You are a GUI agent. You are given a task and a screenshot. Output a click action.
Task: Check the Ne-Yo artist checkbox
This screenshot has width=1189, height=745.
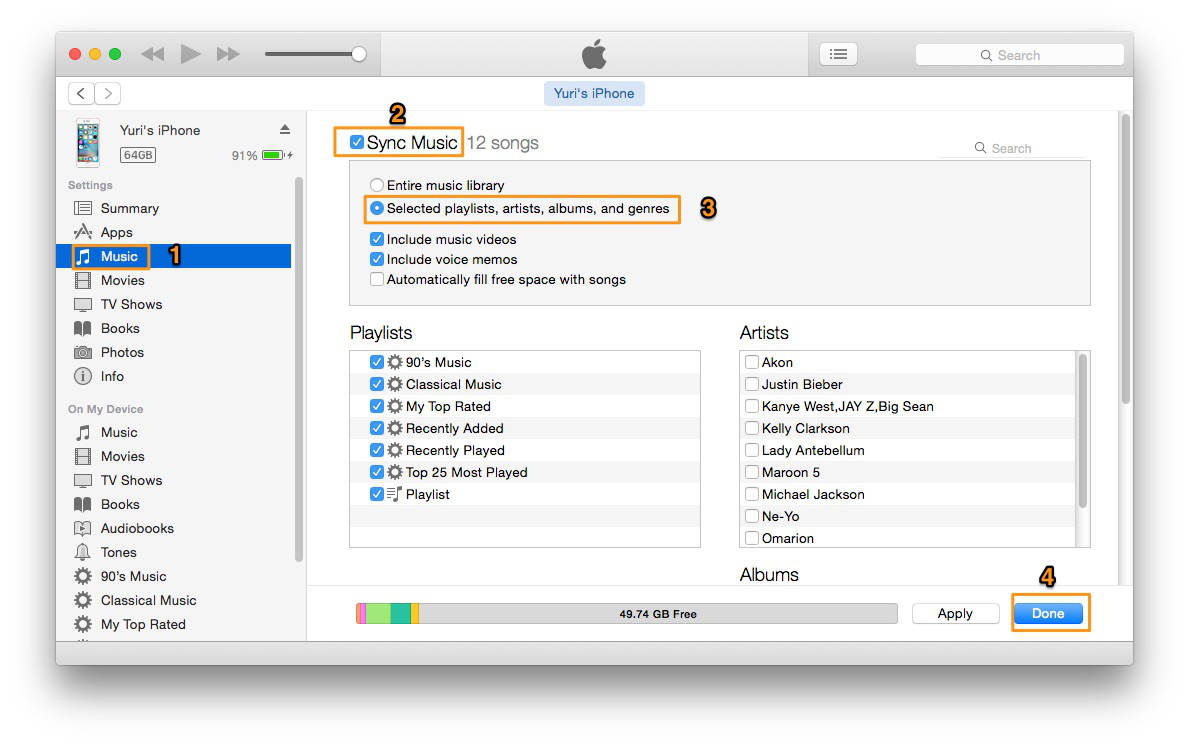click(x=751, y=516)
